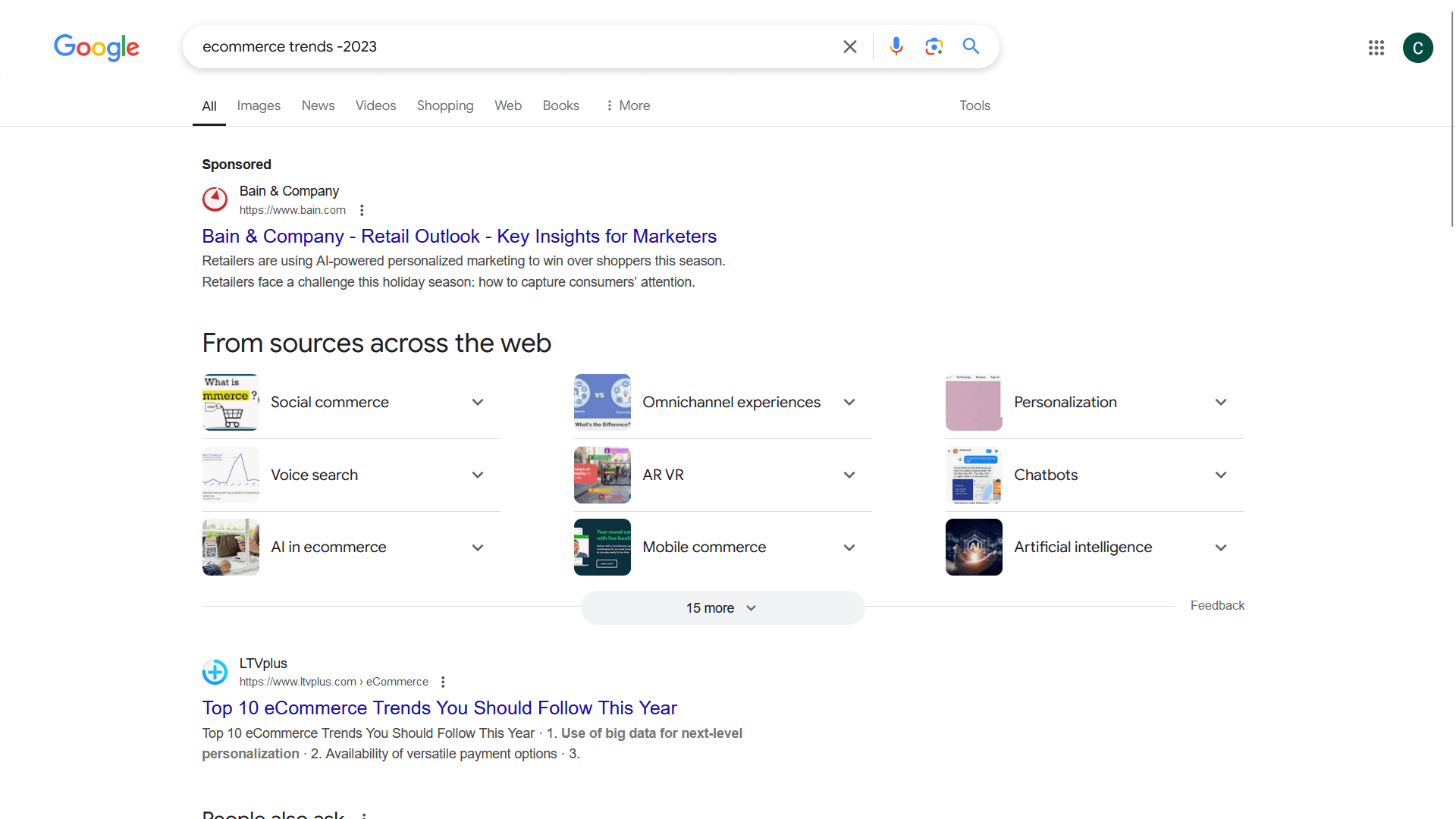Expand the Artificial intelligence topic
The image size is (1456, 819).
point(1221,548)
